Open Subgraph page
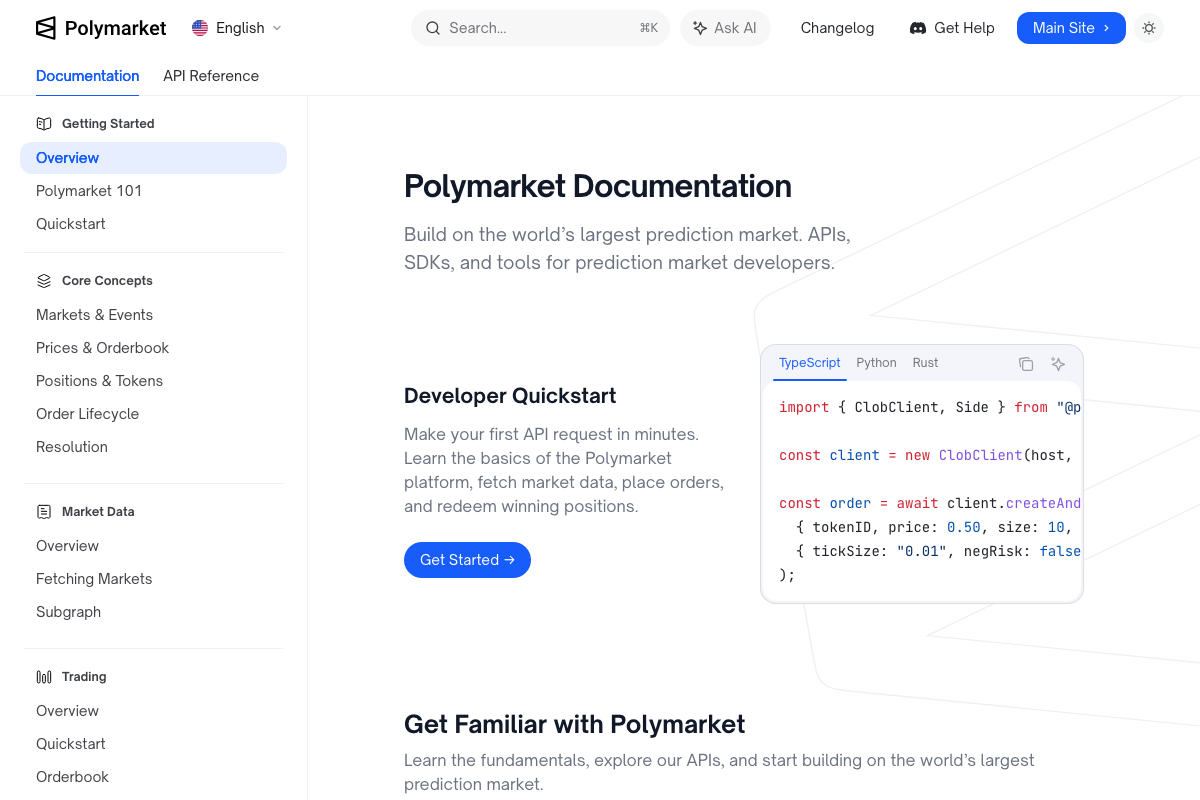 click(x=153, y=612)
